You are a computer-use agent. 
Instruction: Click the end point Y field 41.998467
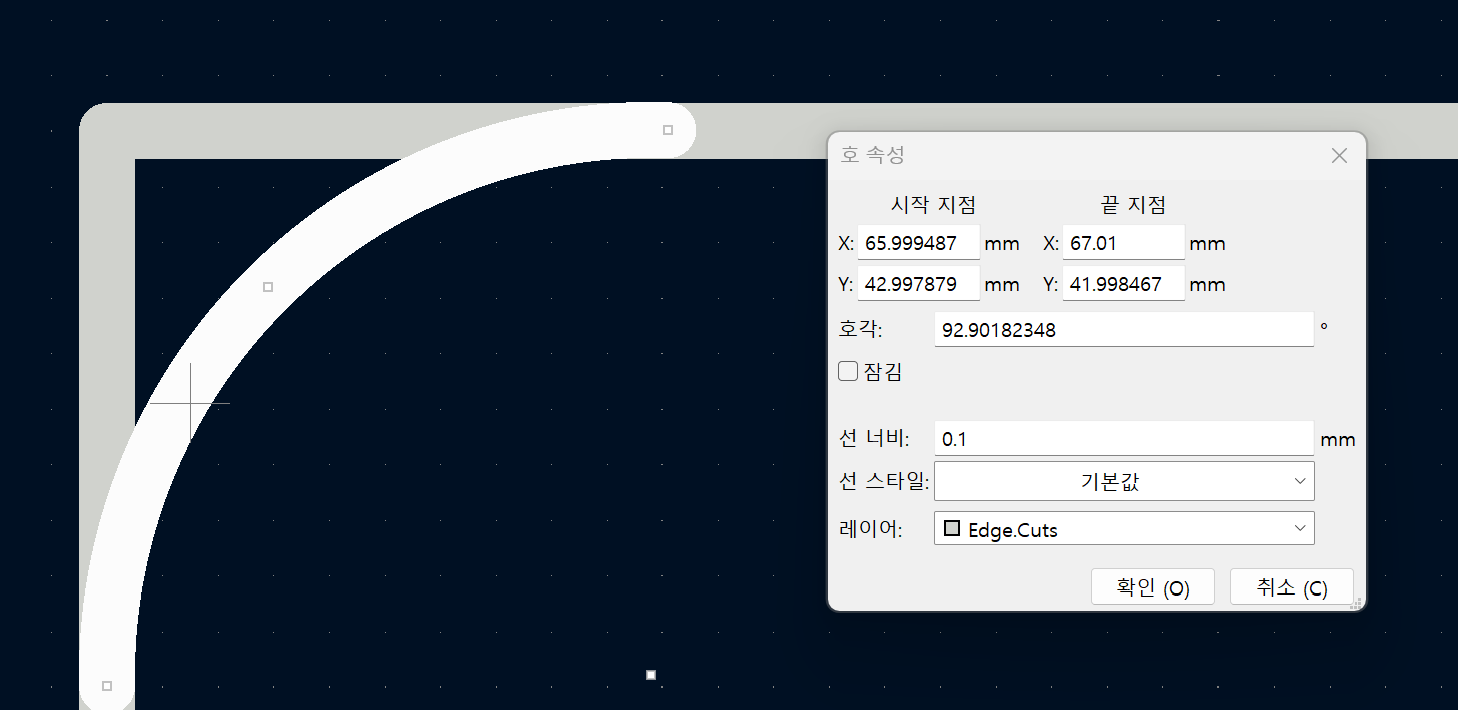[1124, 284]
